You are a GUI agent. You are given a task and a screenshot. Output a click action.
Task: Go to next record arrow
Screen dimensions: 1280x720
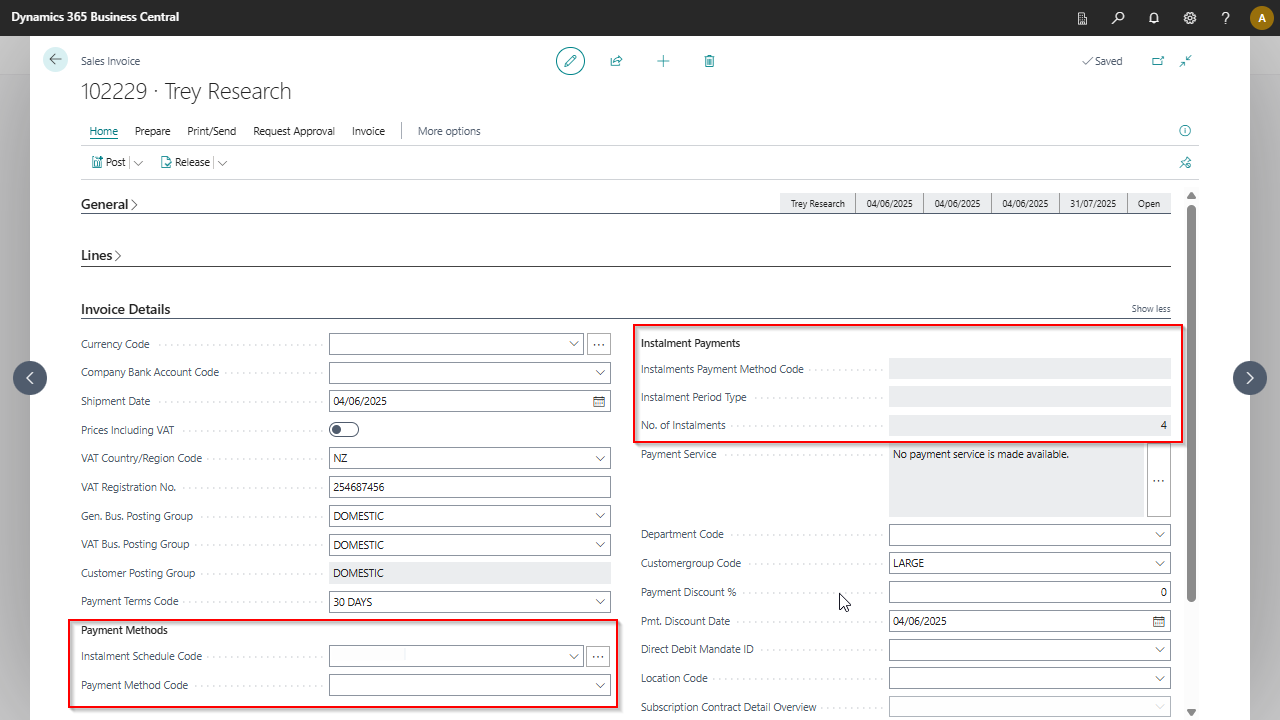[x=1250, y=378]
